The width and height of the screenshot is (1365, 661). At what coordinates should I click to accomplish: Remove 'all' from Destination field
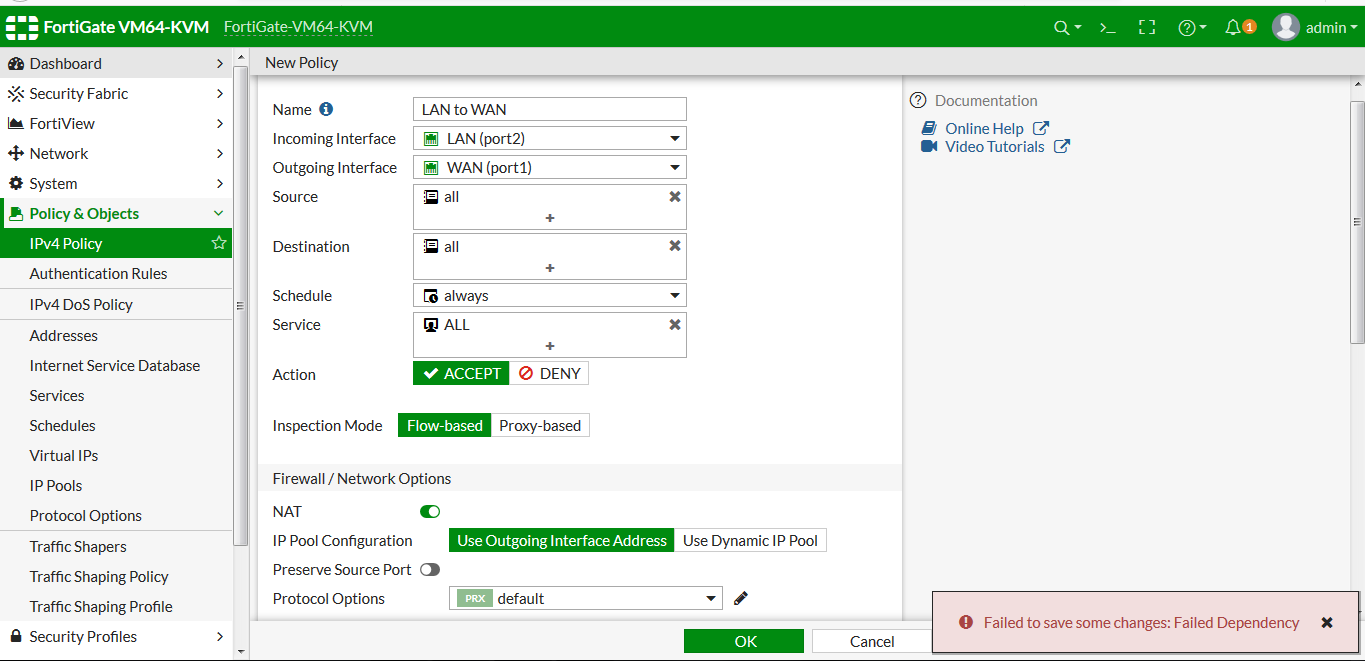coord(675,246)
